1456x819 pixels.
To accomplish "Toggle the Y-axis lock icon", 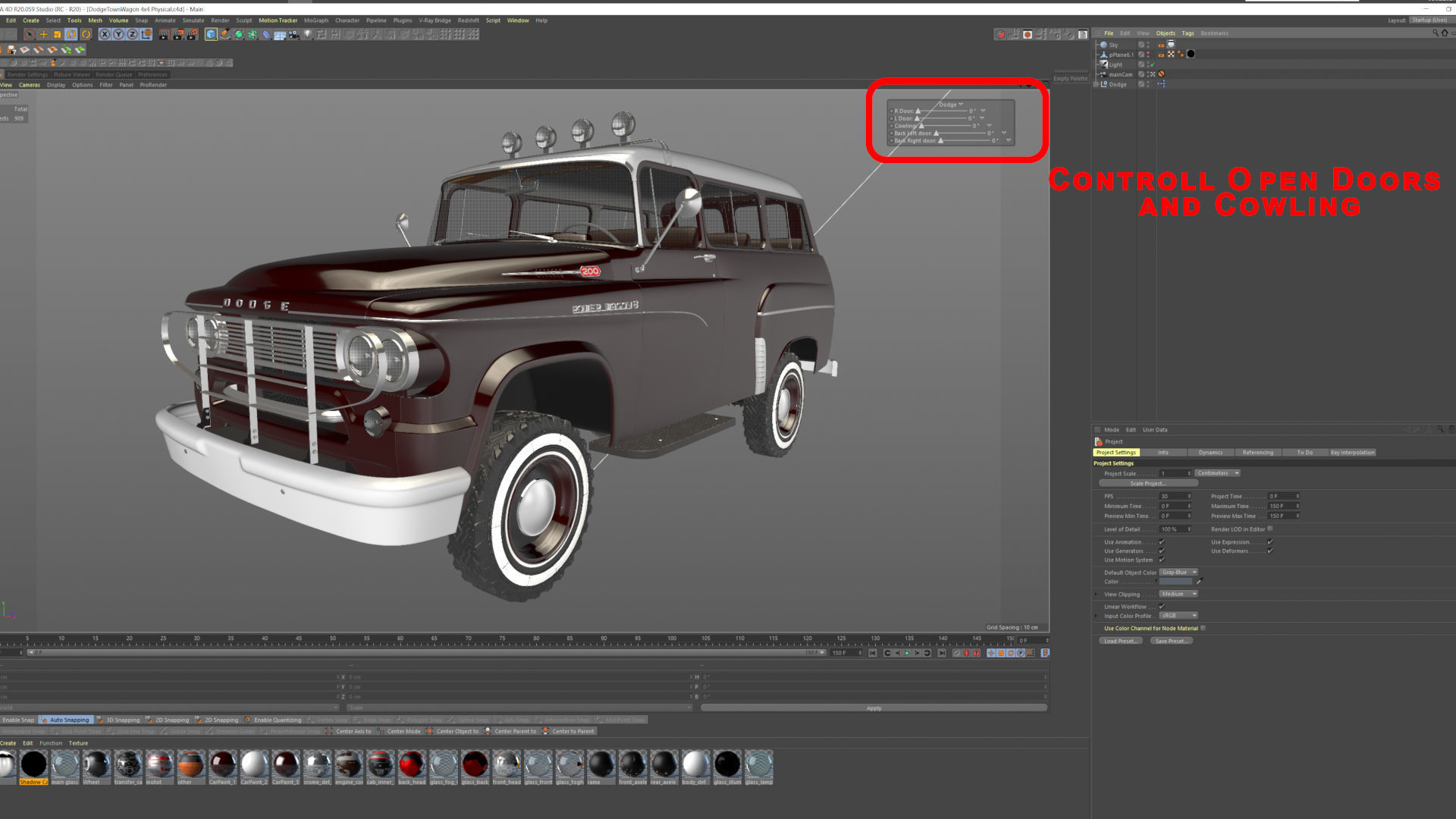I will pyautogui.click(x=118, y=34).
